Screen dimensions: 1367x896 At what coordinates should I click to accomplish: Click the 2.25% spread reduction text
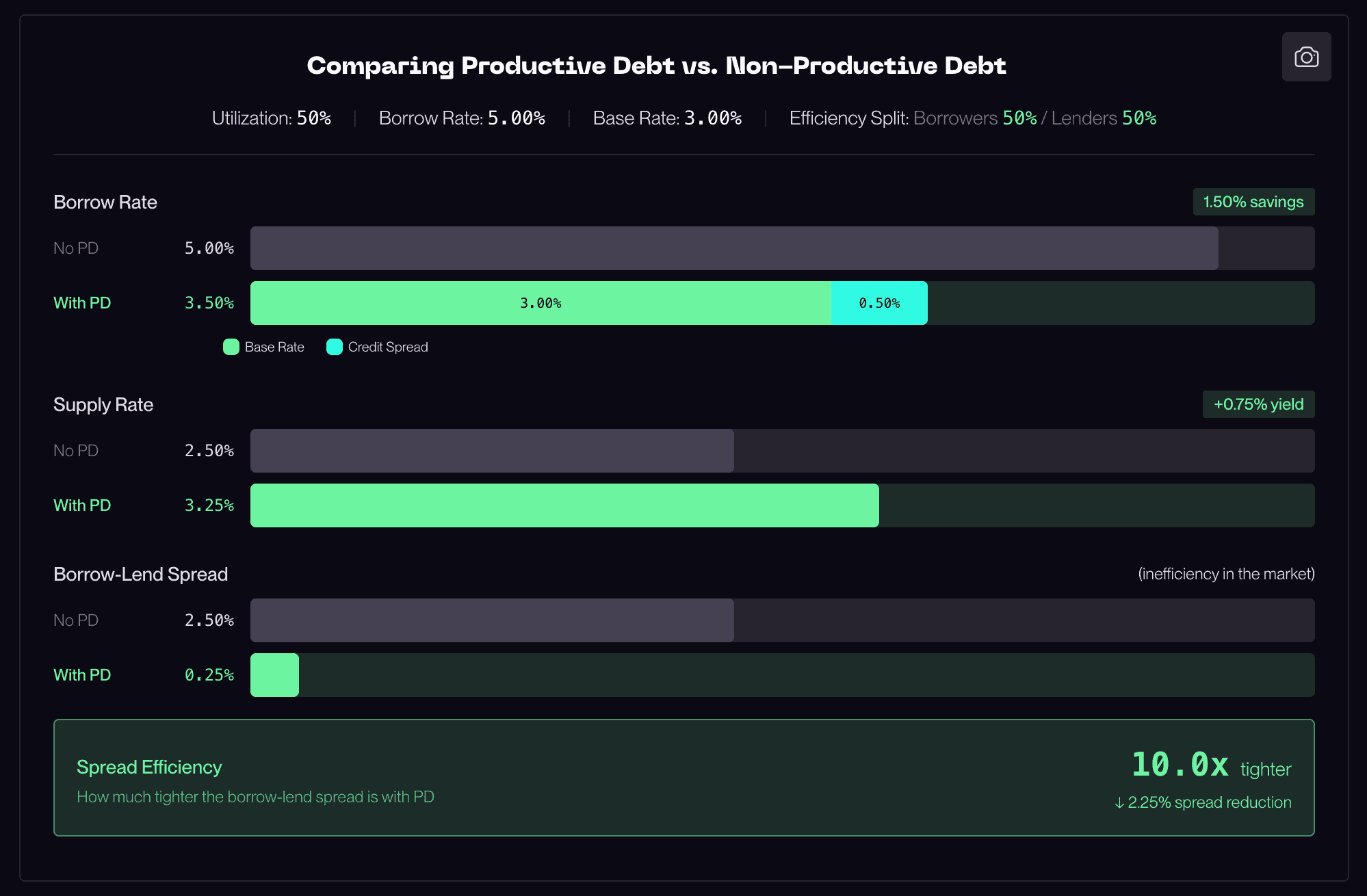pyautogui.click(x=1203, y=802)
